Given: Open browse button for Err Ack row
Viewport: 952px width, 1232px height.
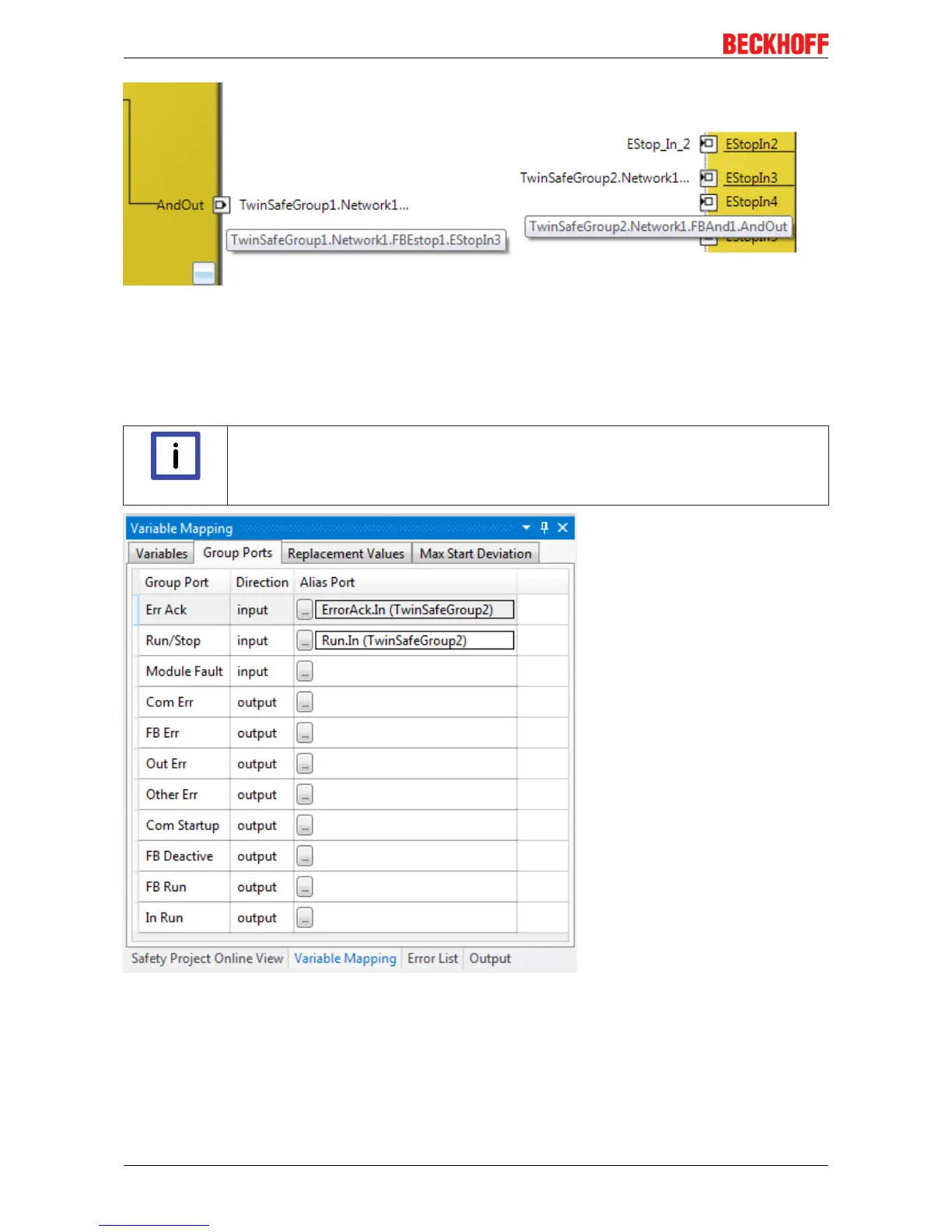Looking at the screenshot, I should click(x=305, y=610).
